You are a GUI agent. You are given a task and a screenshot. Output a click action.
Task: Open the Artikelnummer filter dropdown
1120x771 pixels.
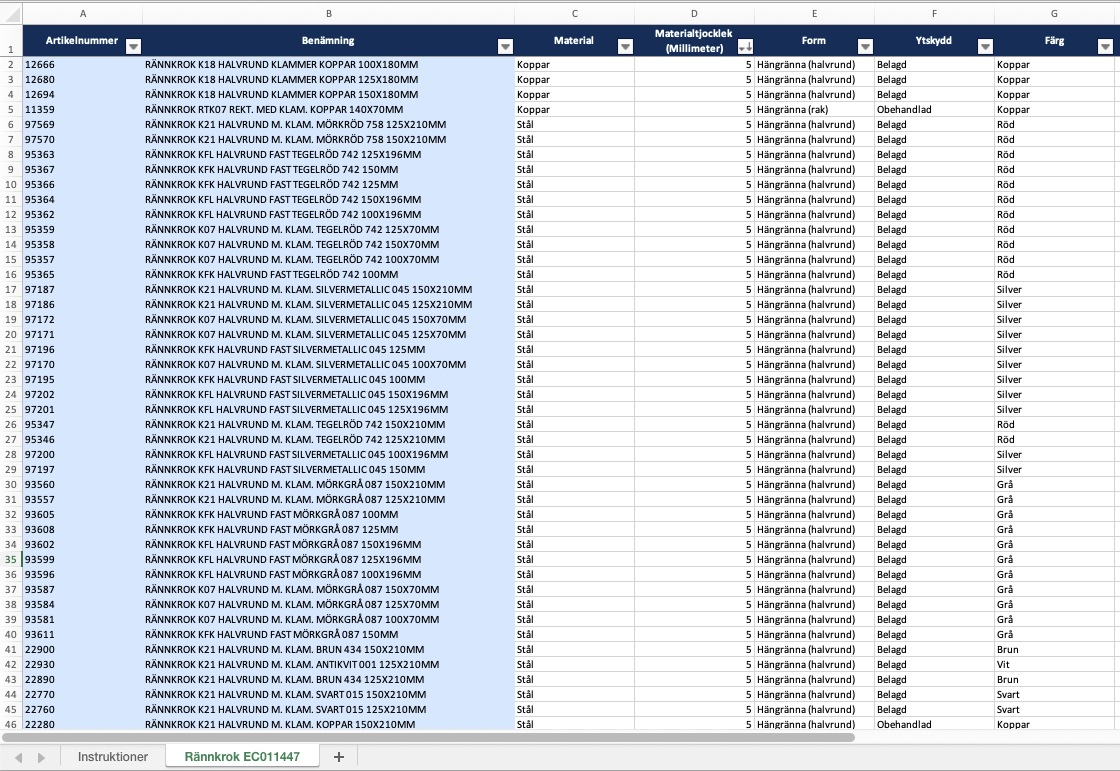point(133,46)
